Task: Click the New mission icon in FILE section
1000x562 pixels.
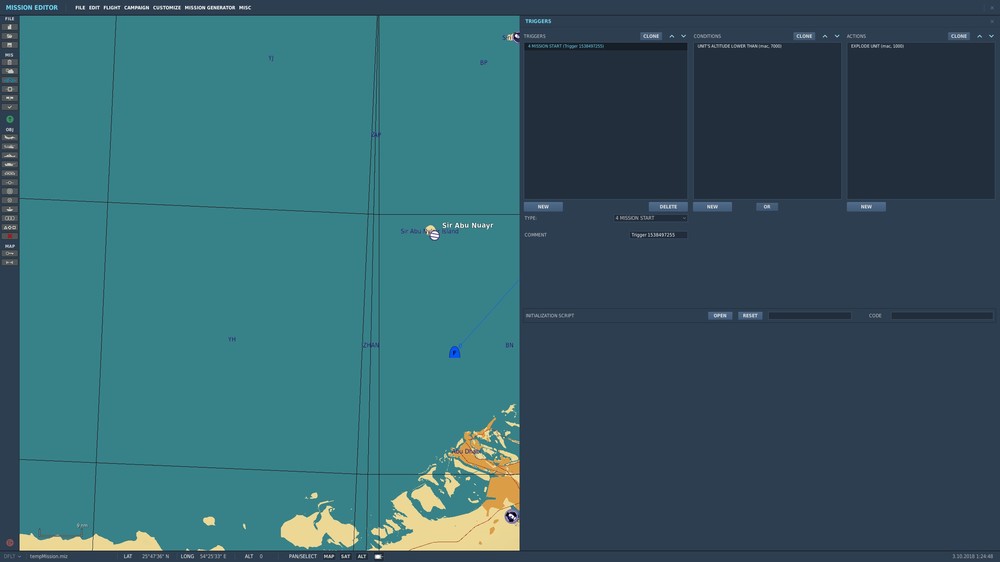Action: [10, 27]
